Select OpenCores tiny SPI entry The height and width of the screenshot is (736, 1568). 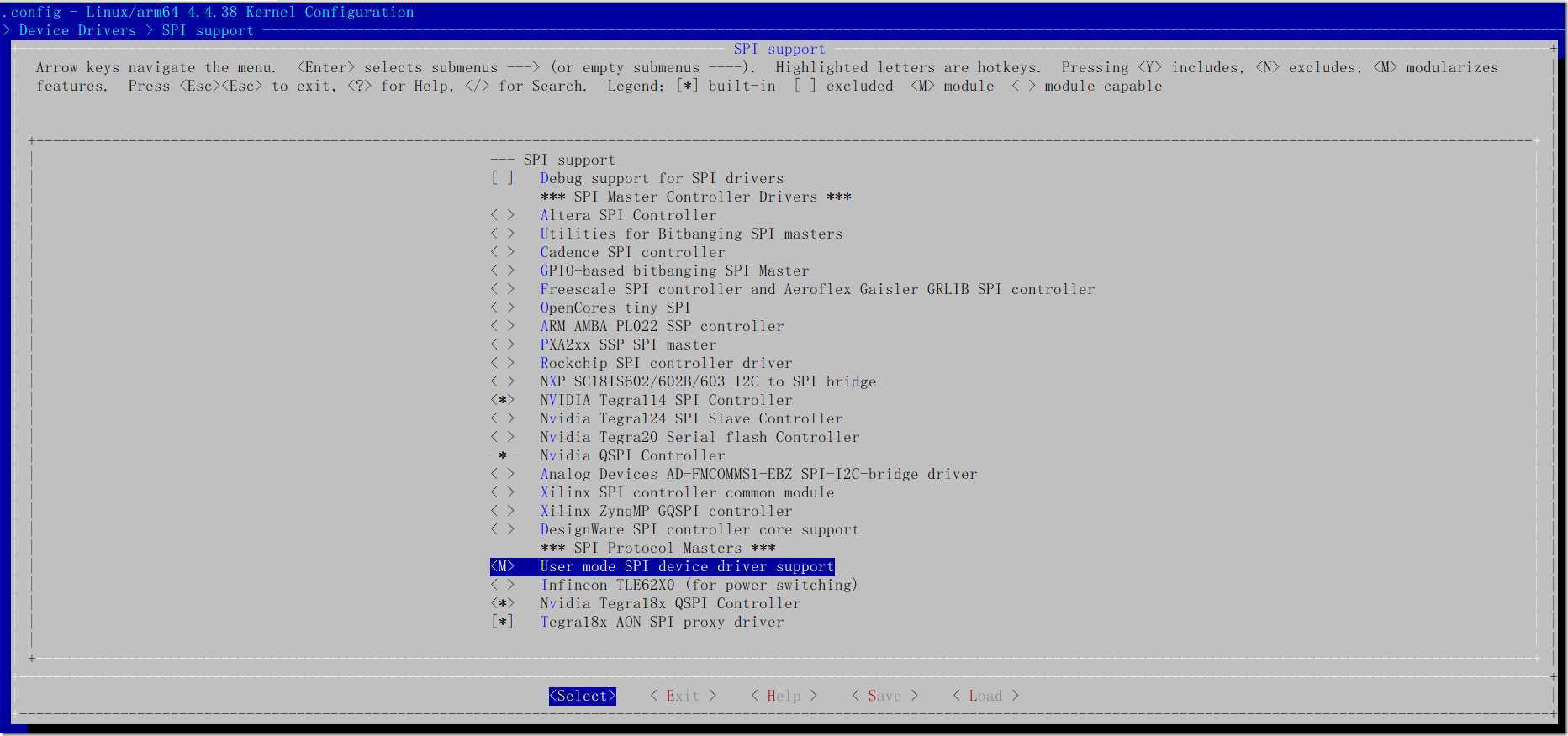click(x=615, y=308)
